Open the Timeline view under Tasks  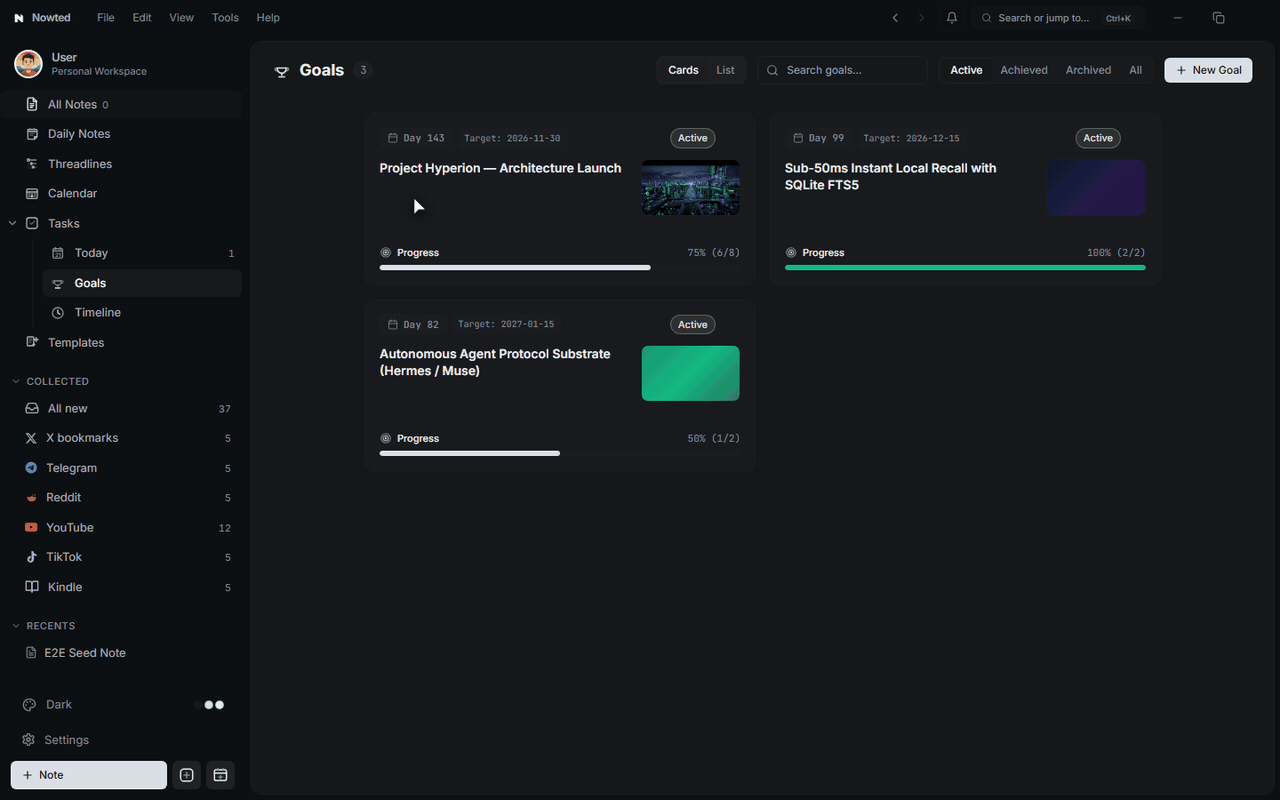click(x=142, y=313)
